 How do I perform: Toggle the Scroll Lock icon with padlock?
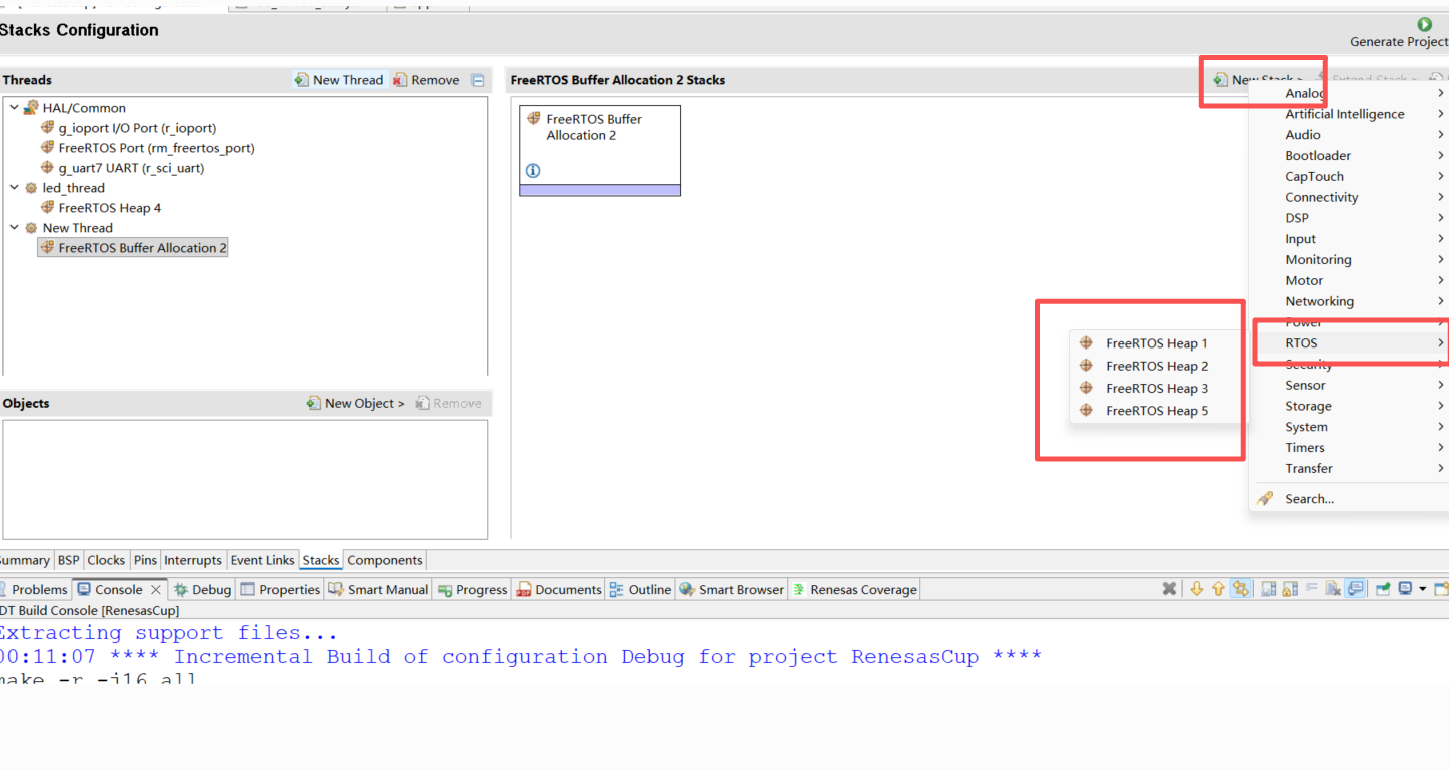click(x=1290, y=589)
